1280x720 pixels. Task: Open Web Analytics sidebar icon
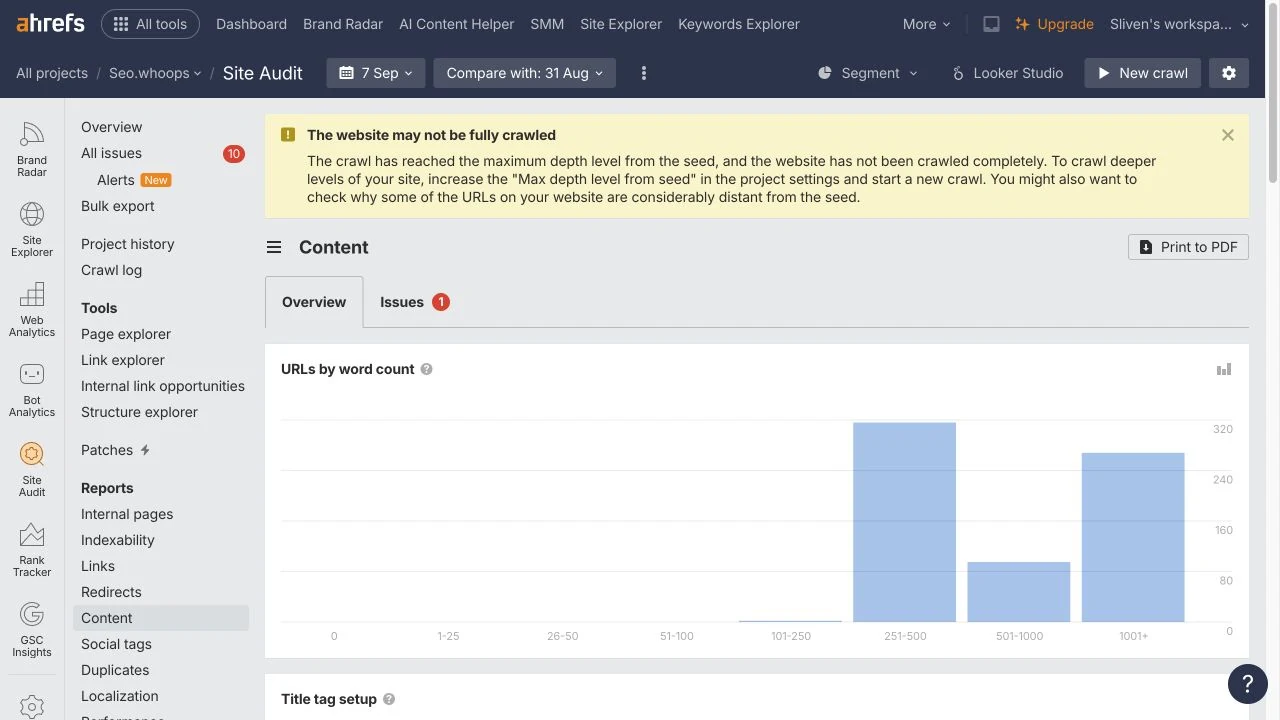[32, 310]
